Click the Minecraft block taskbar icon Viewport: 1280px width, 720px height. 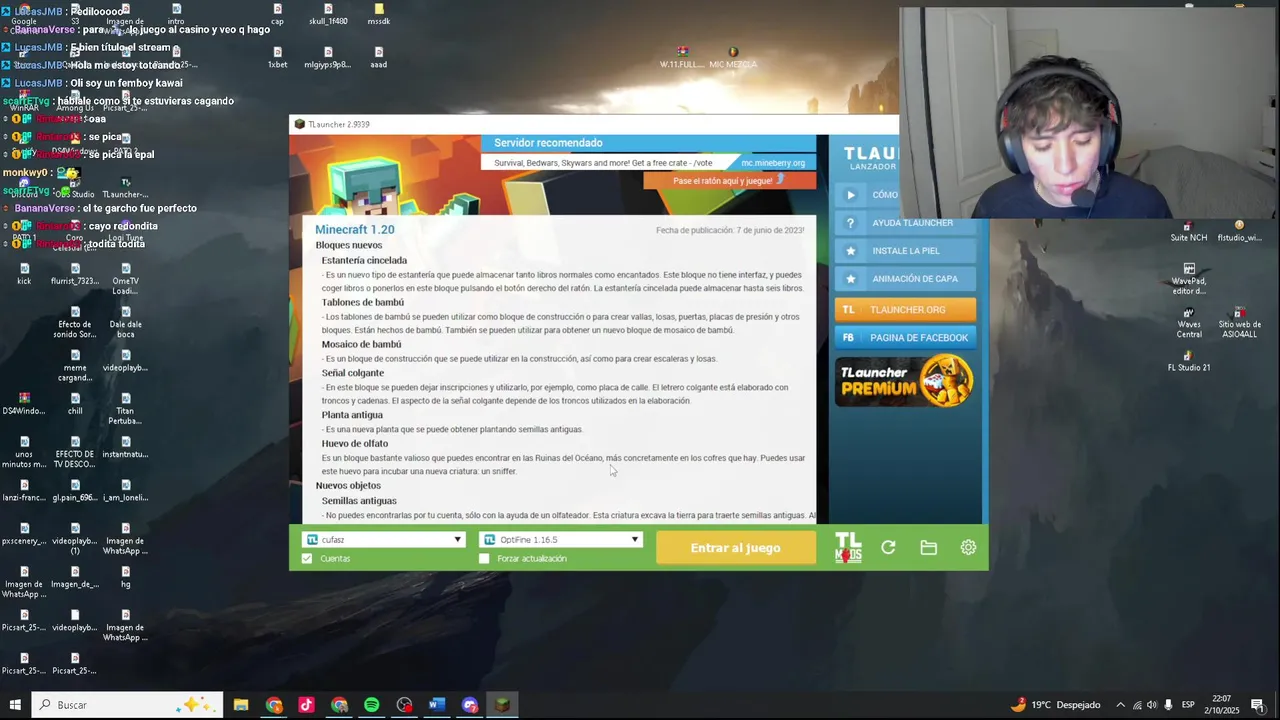(x=502, y=705)
